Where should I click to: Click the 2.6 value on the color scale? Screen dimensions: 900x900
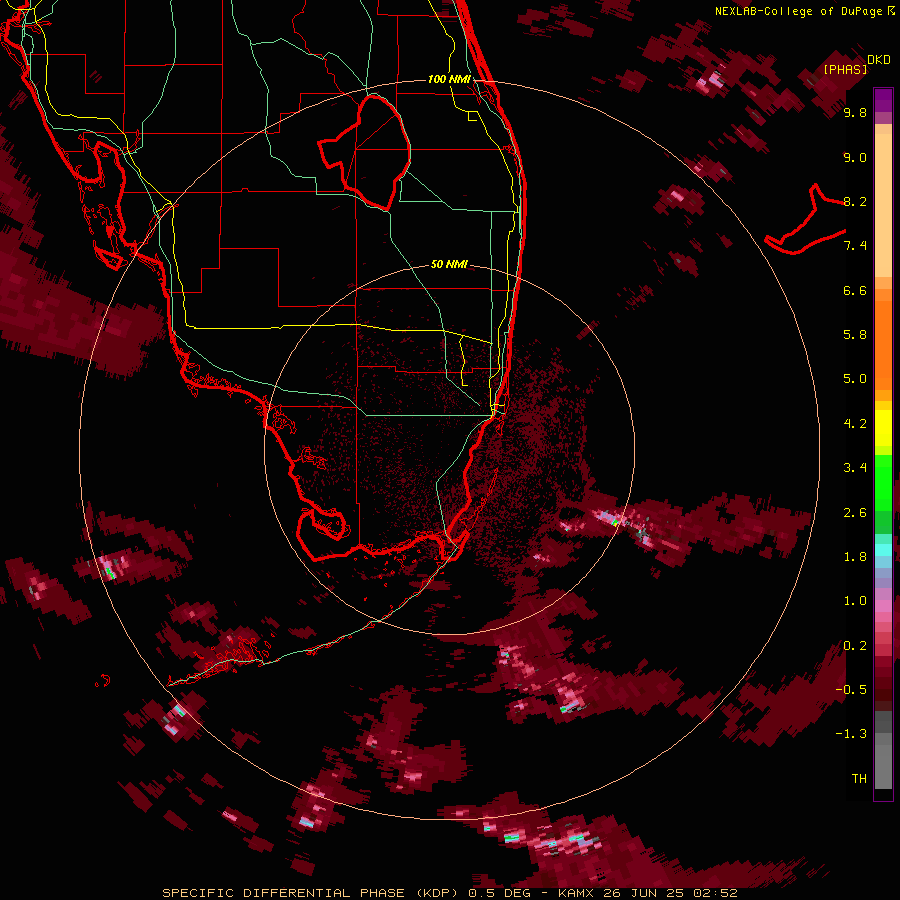click(855, 513)
